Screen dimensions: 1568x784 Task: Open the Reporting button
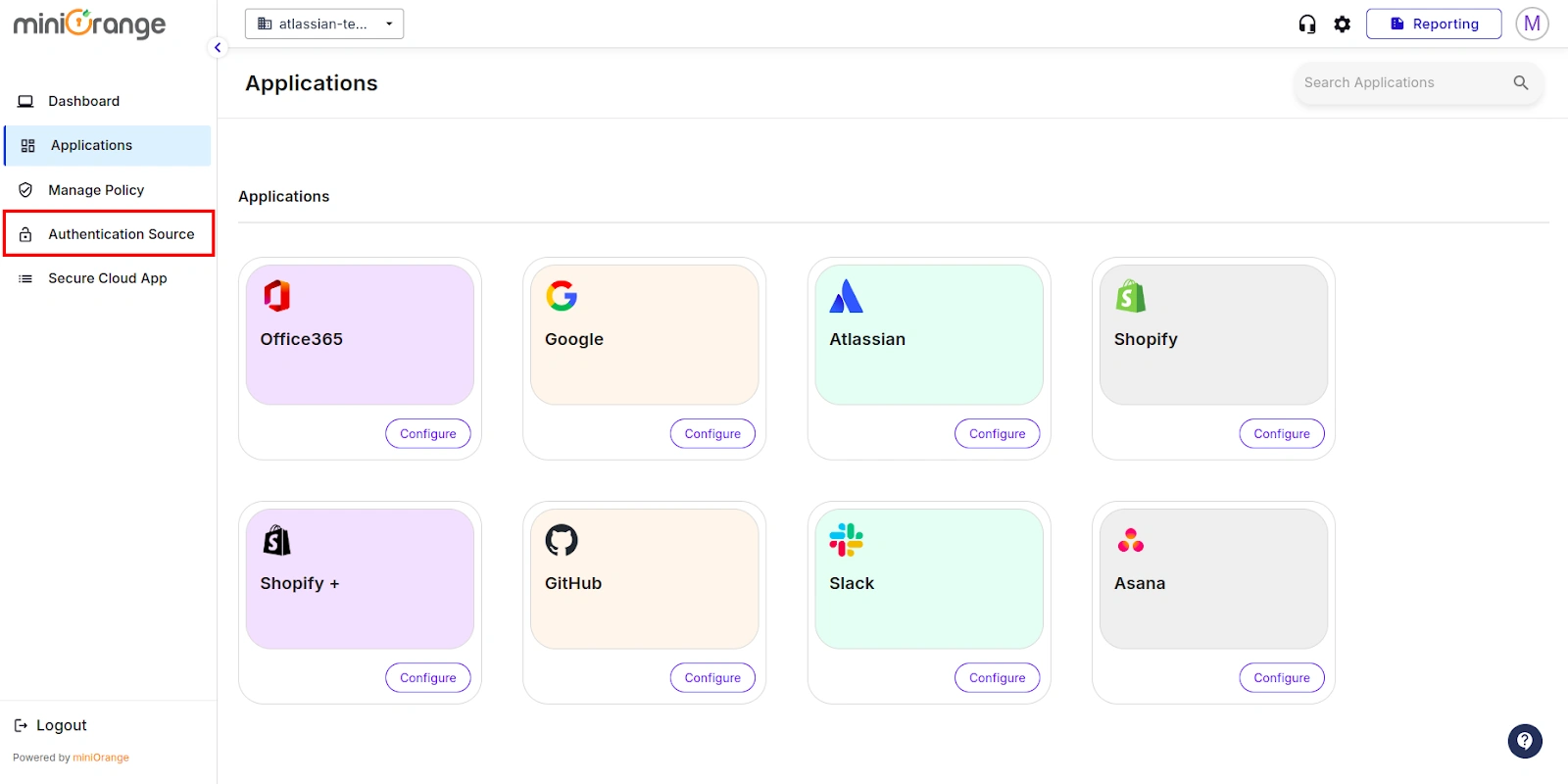tap(1434, 24)
